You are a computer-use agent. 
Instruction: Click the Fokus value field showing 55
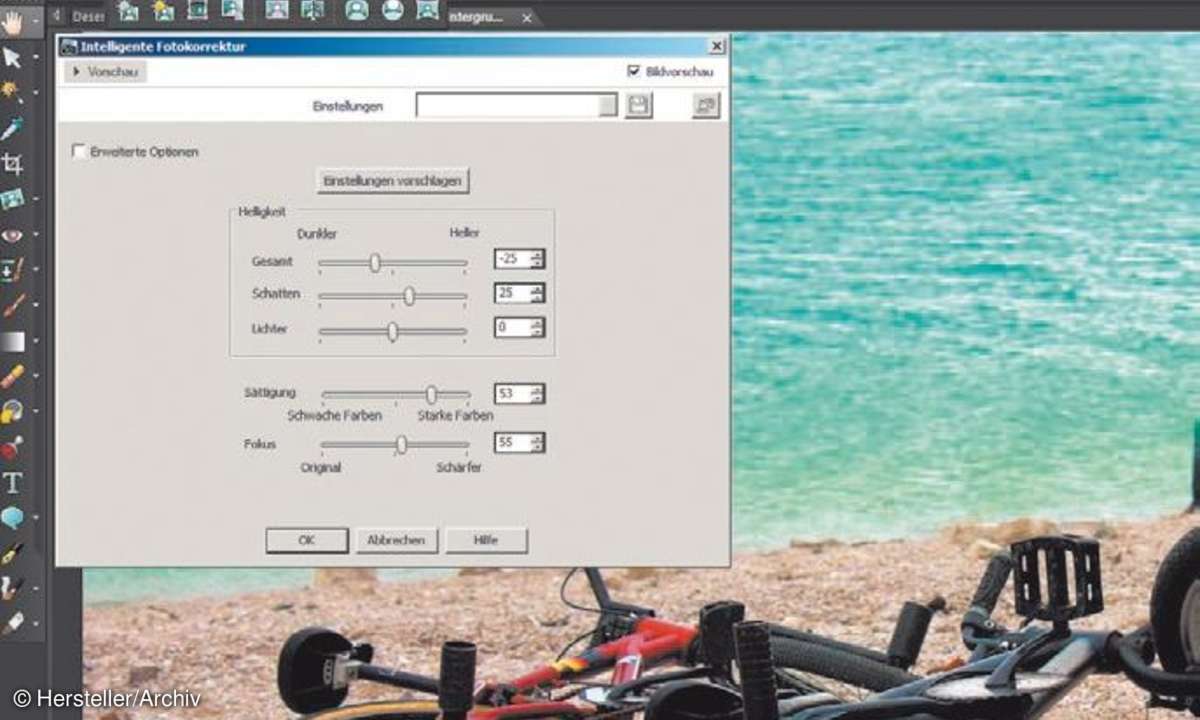coord(512,442)
